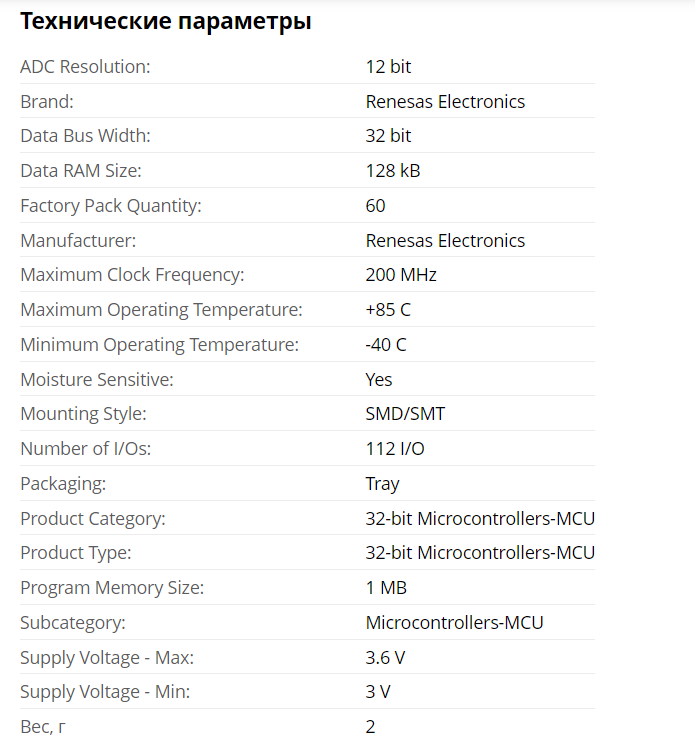The image size is (695, 750).
Task: Click the ADC Resolution label
Action: coord(85,67)
